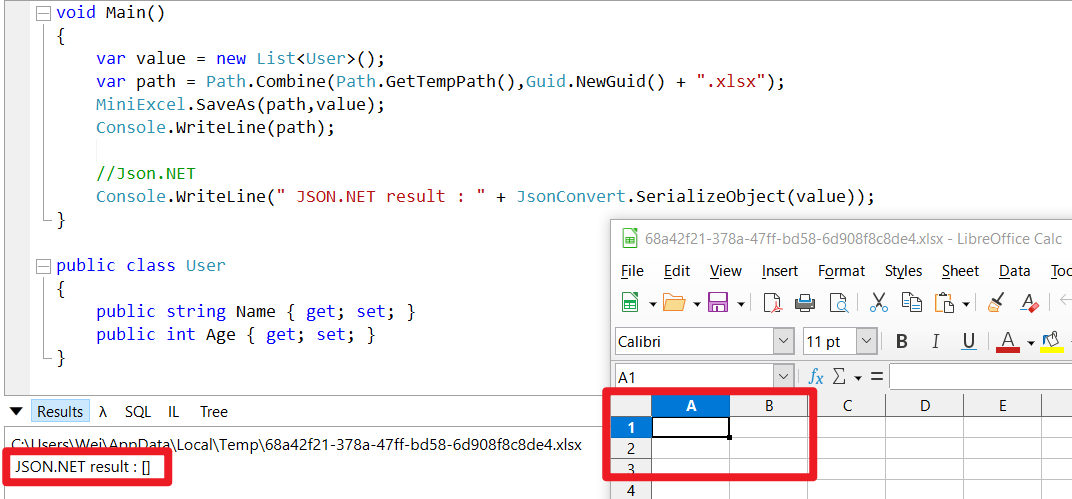The height and width of the screenshot is (499, 1072).
Task: Click cell C1 in the spreadsheet
Action: 847,427
